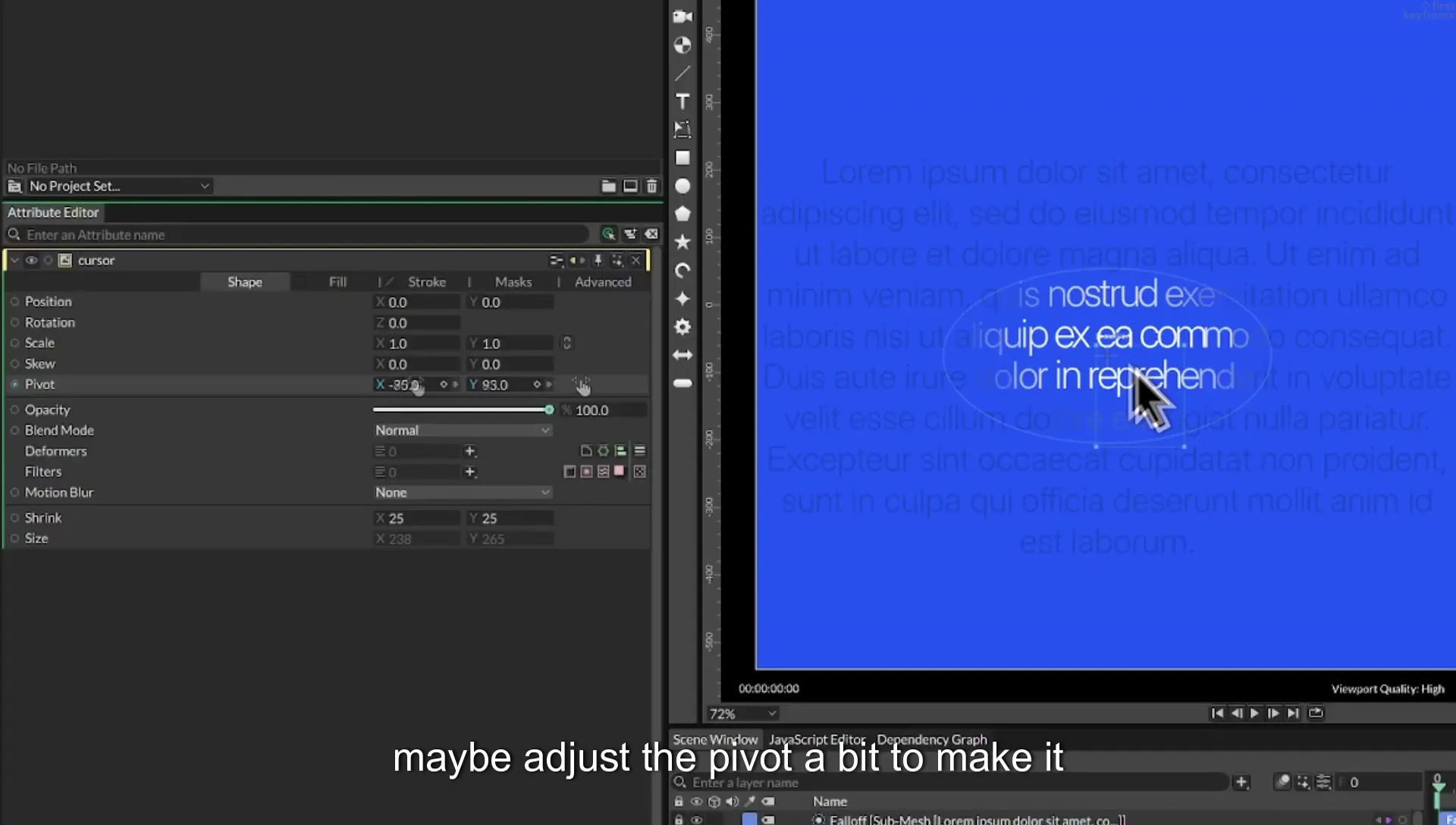Open the JavaScript Editor tab
Screen dimensions: 1456x825
point(817,739)
